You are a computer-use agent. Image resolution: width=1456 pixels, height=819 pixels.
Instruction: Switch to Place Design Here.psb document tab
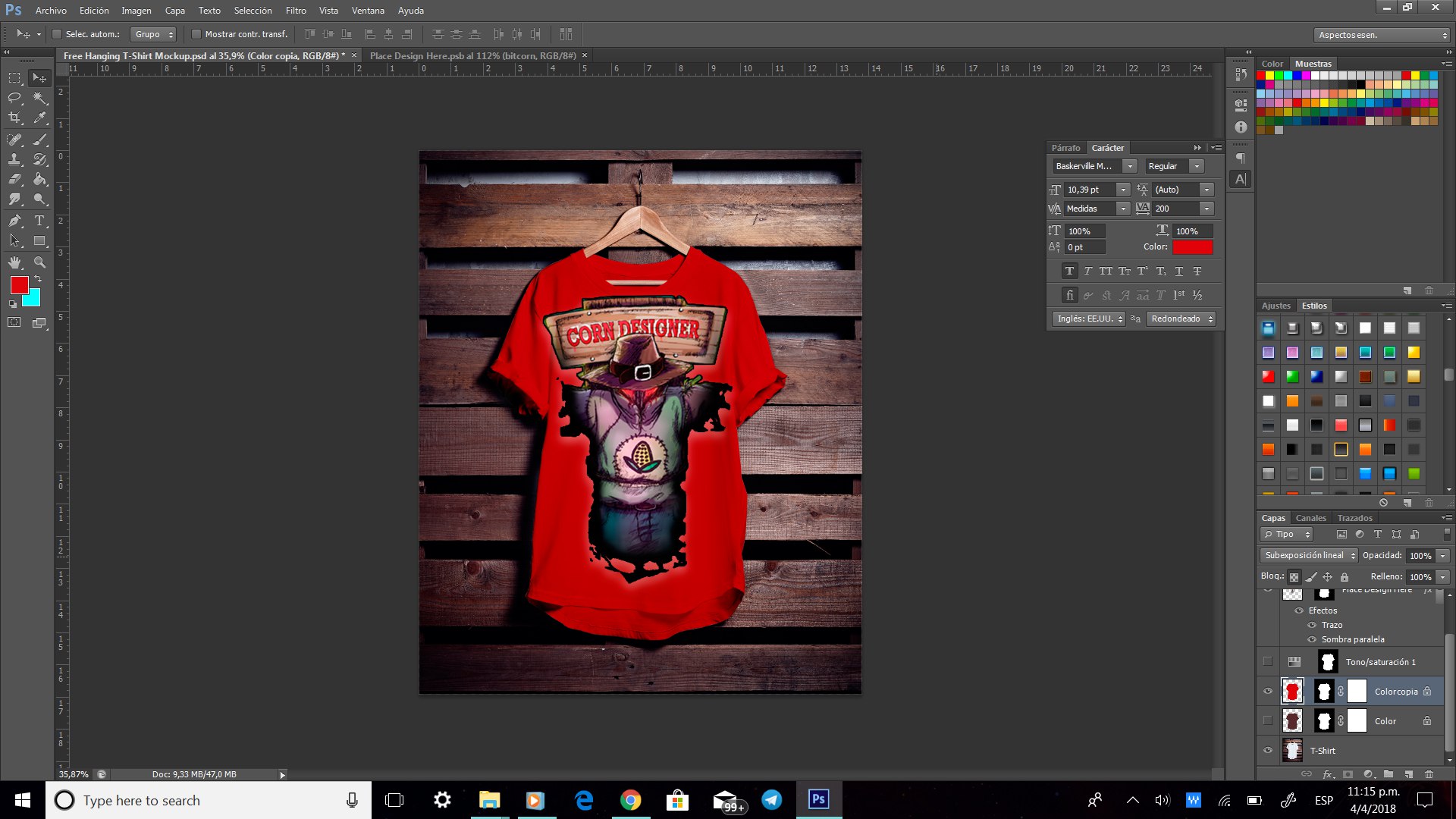[472, 55]
